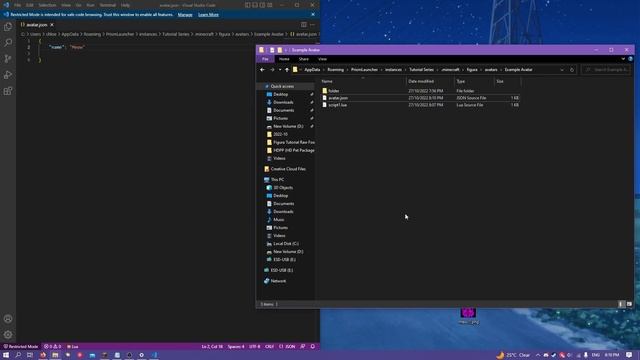Open the Search view in VS Code activity bar
Viewport: 640px width, 360px height.
8,42
